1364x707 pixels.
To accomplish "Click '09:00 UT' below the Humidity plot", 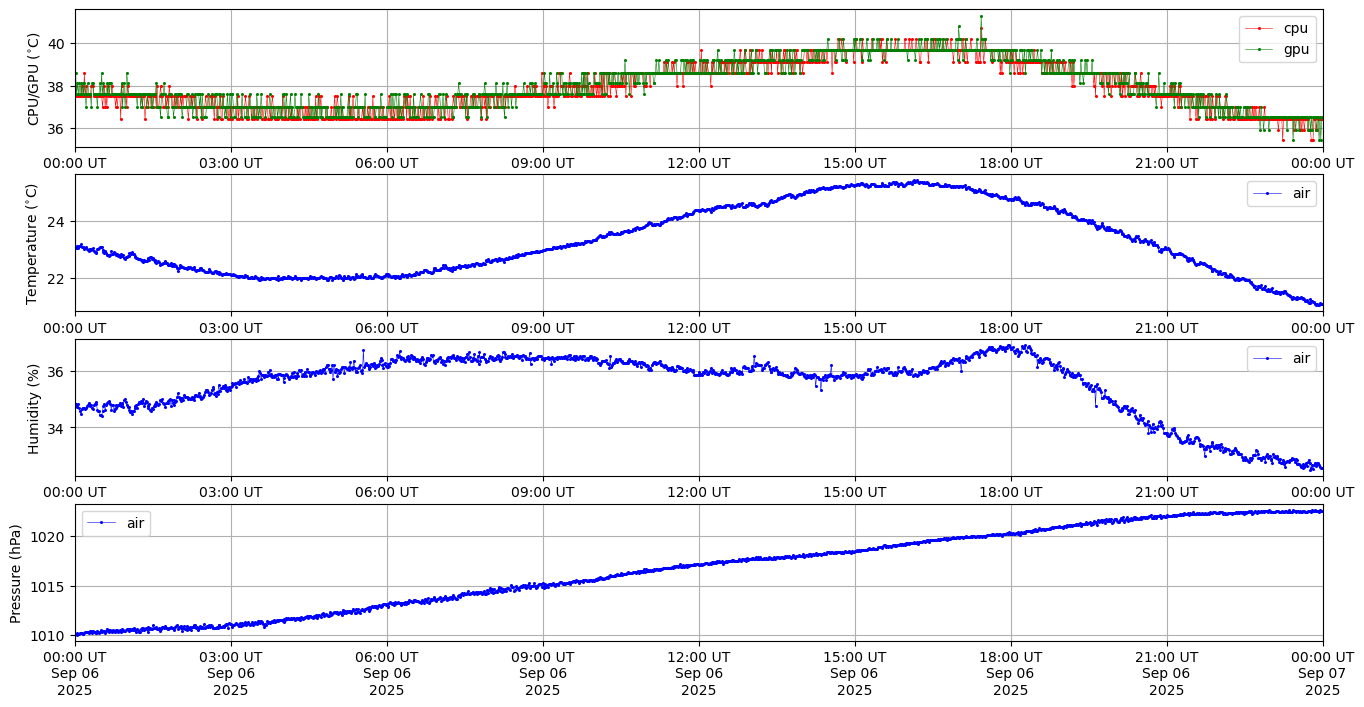I will [543, 493].
